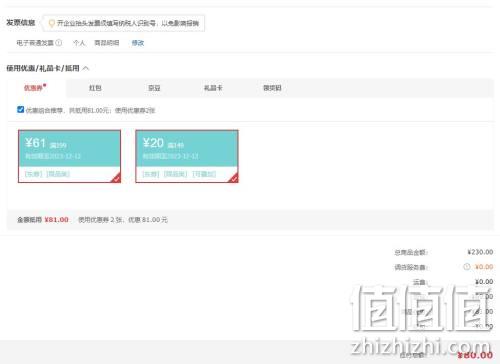Click the ¥230.00 total goods amount
Image resolution: width=500 pixels, height=364 pixels.
pyautogui.click(x=480, y=252)
